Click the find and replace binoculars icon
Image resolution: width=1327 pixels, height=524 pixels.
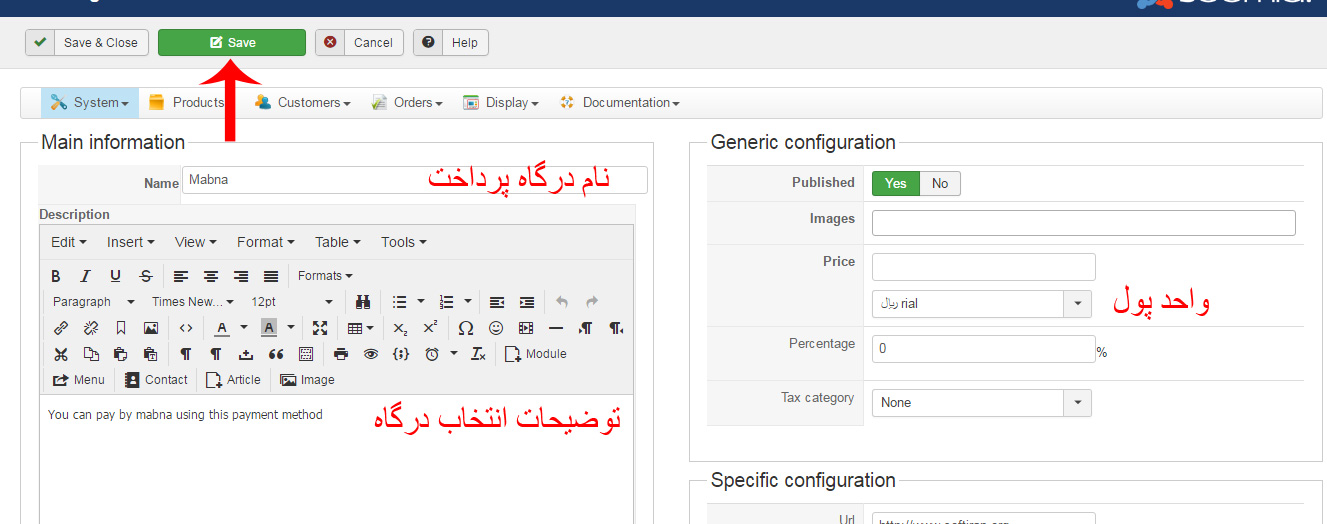363,302
